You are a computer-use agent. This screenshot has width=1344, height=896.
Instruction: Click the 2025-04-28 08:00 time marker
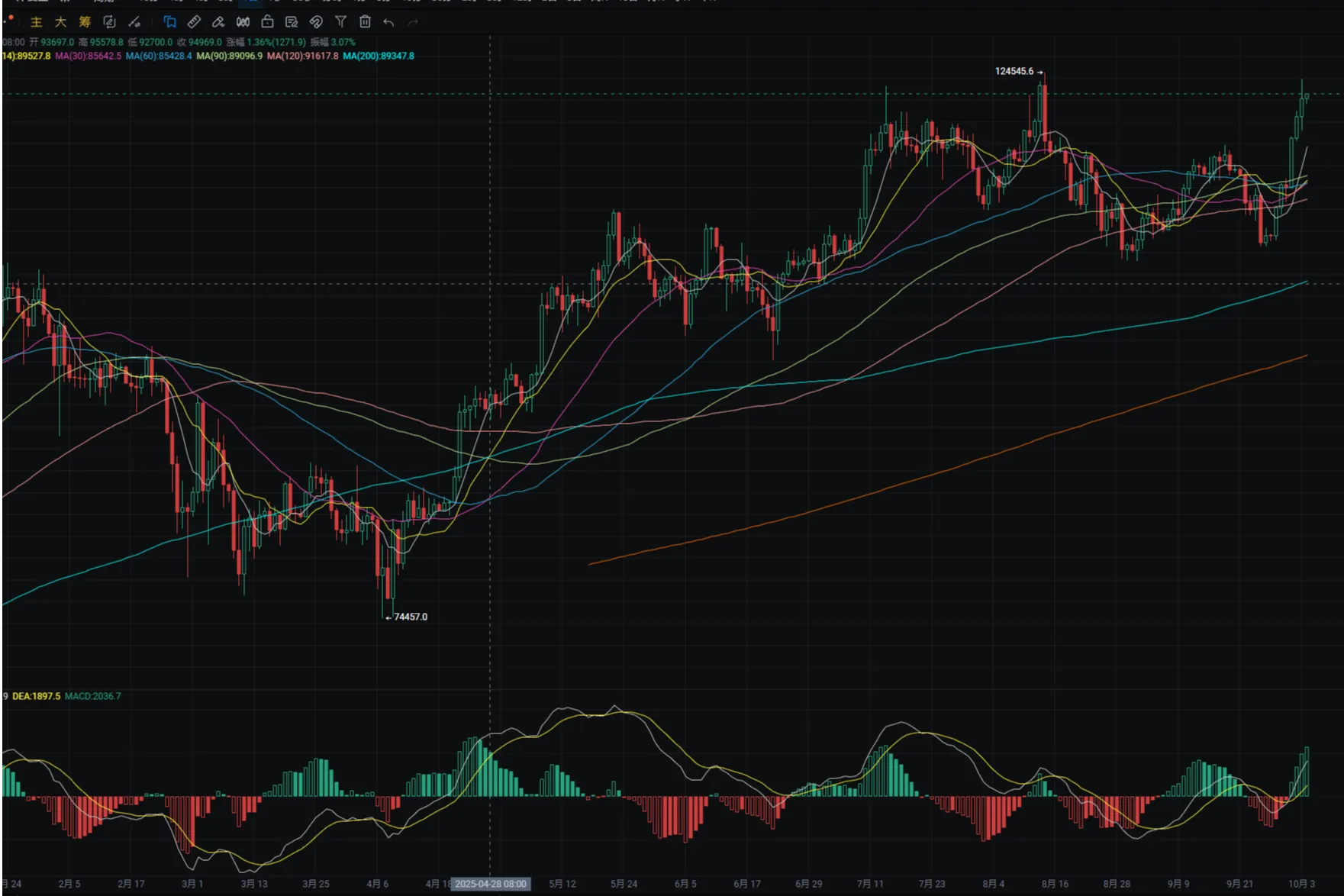coord(491,884)
